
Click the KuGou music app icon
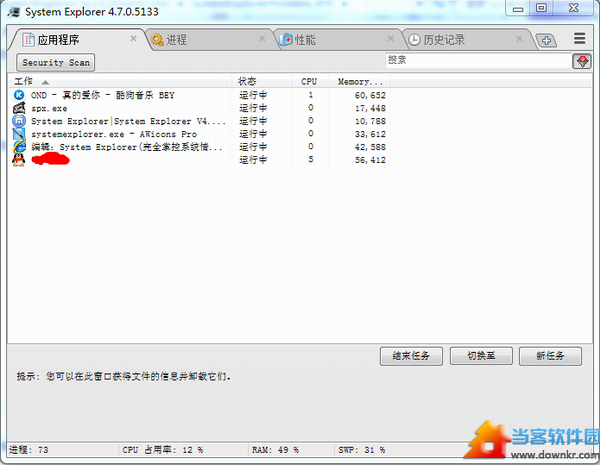tap(19, 95)
